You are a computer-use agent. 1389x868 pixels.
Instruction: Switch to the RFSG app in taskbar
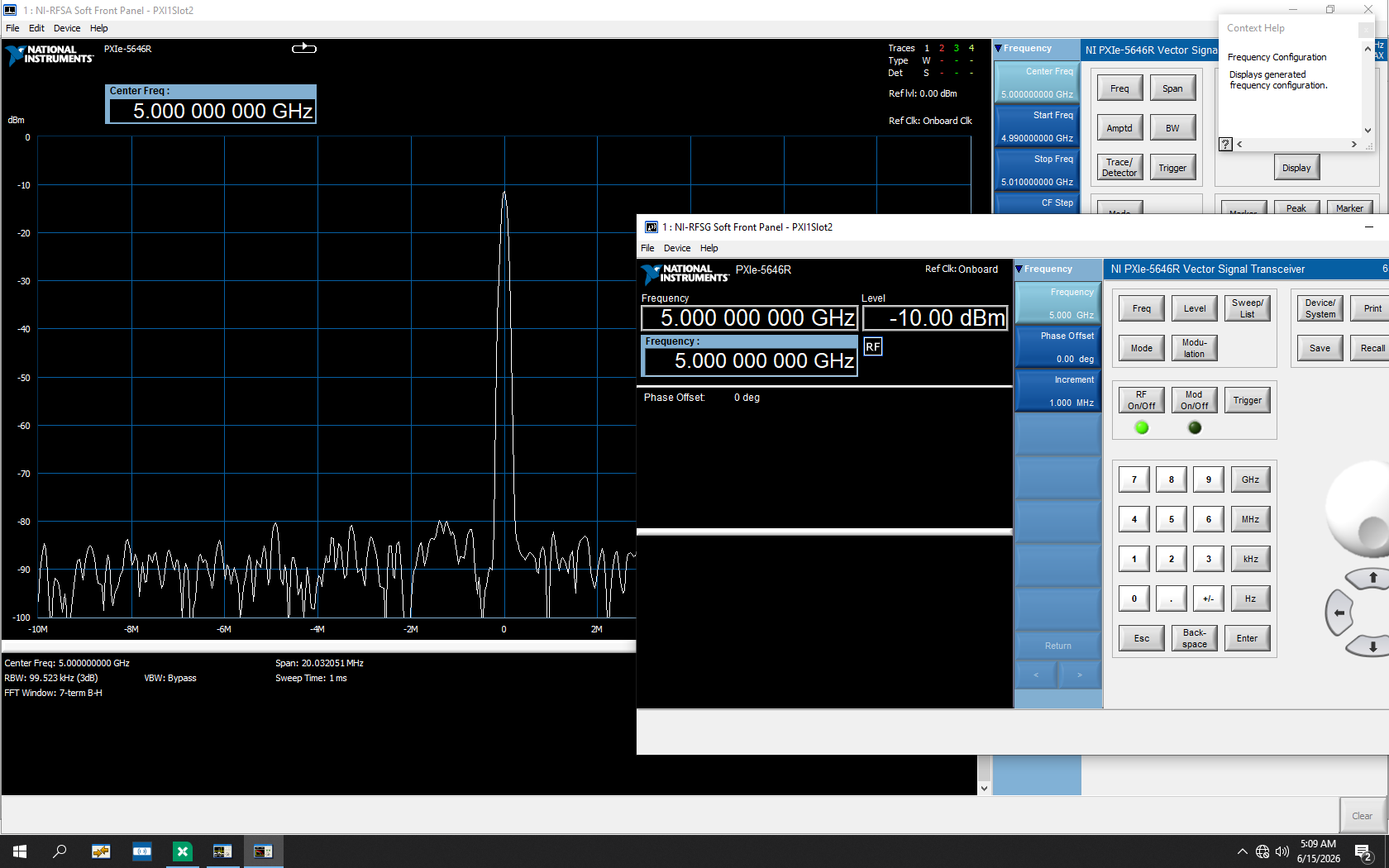(x=263, y=851)
